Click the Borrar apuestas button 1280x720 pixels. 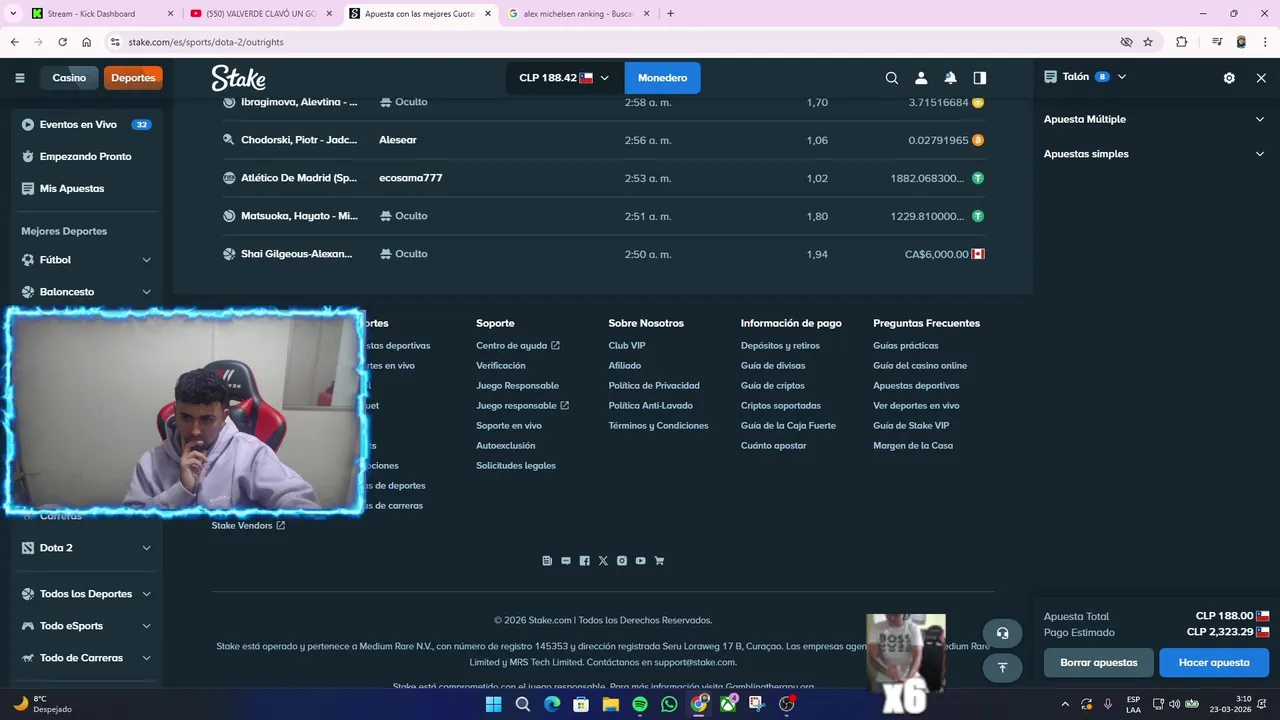(x=1099, y=663)
